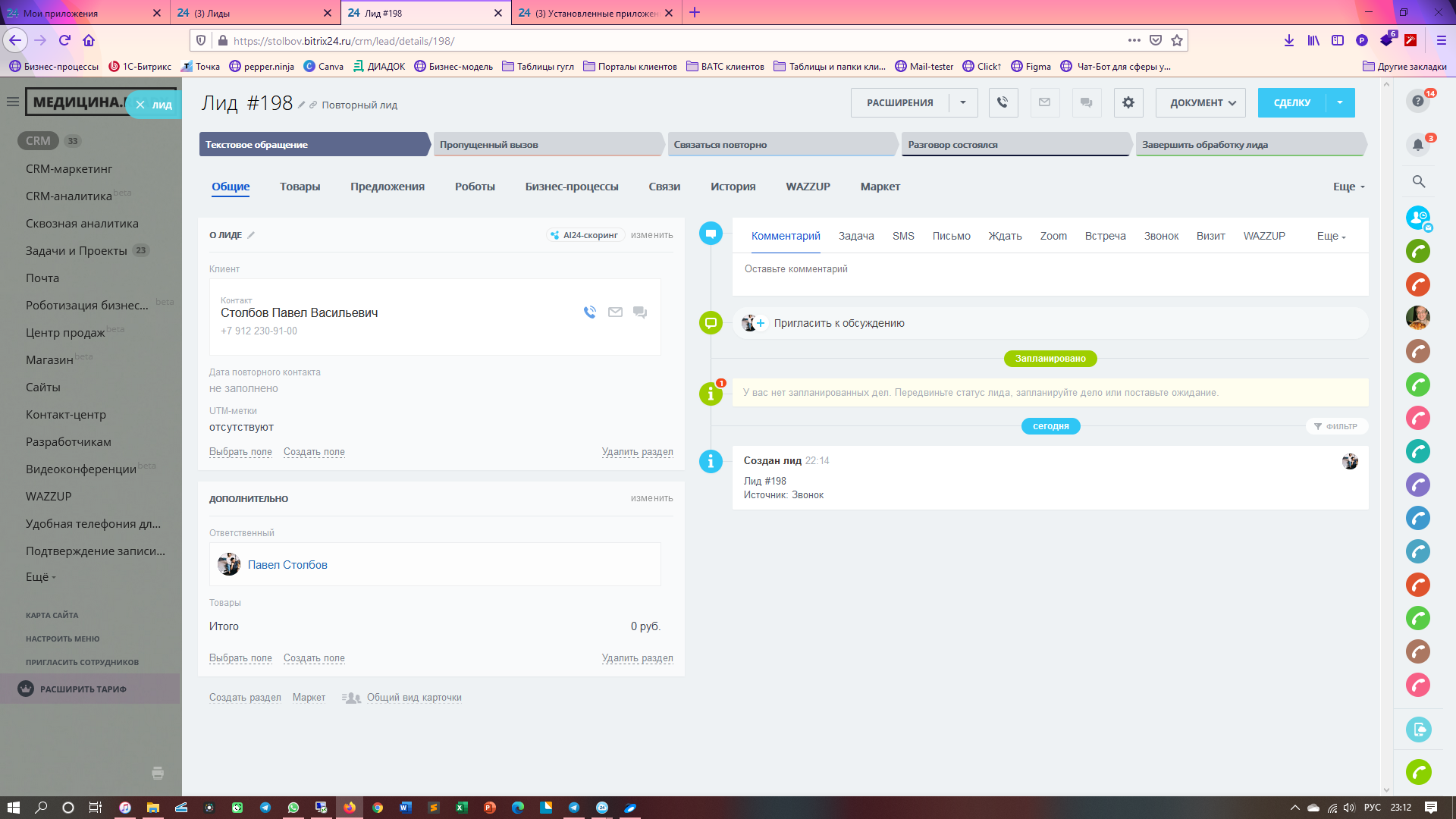Call contact Столбов via phone icon
This screenshot has width=1456, height=819.
tap(590, 312)
